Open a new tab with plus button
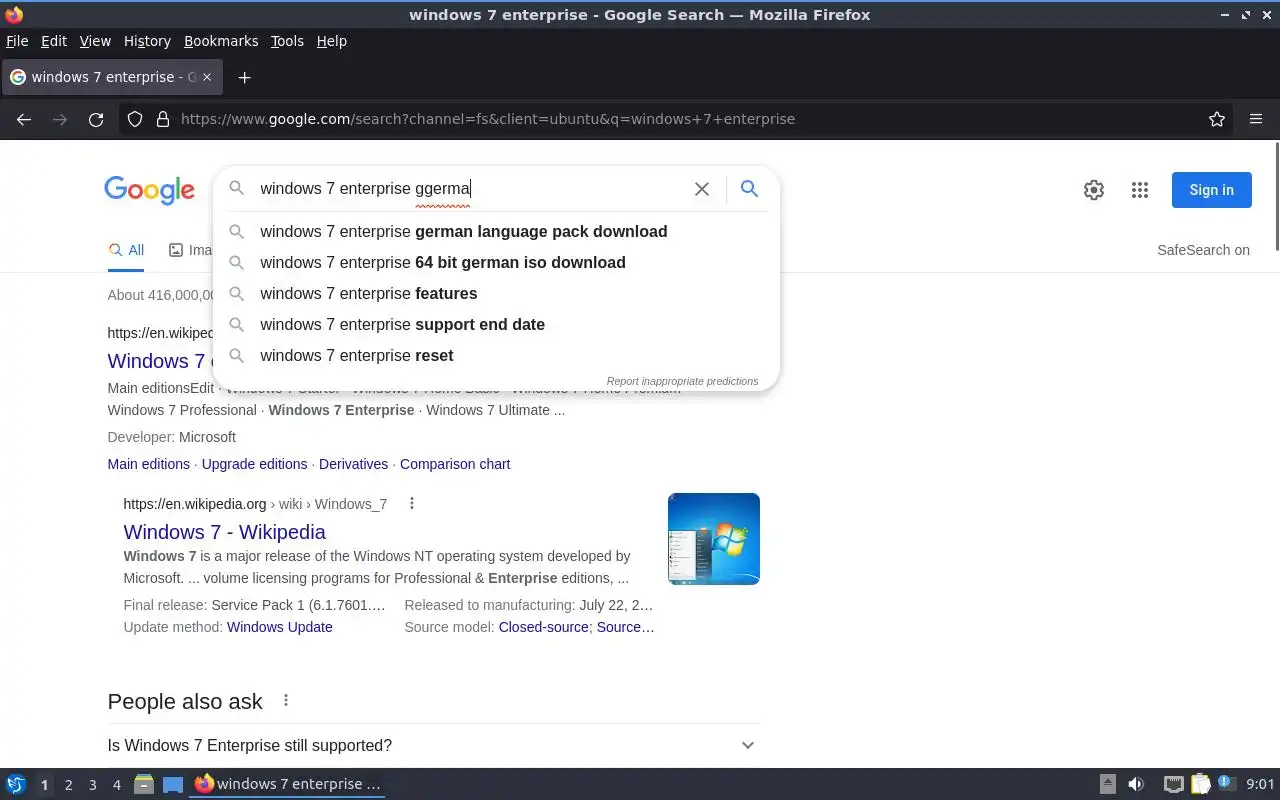The width and height of the screenshot is (1280, 800). click(244, 77)
